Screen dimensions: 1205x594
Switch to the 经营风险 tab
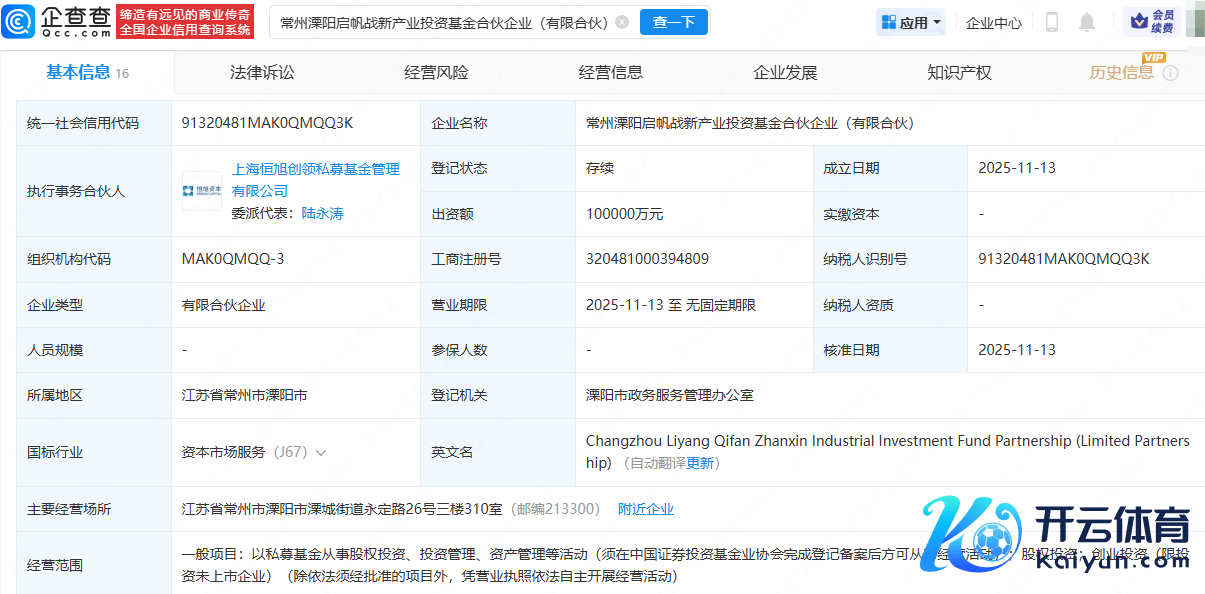[436, 72]
